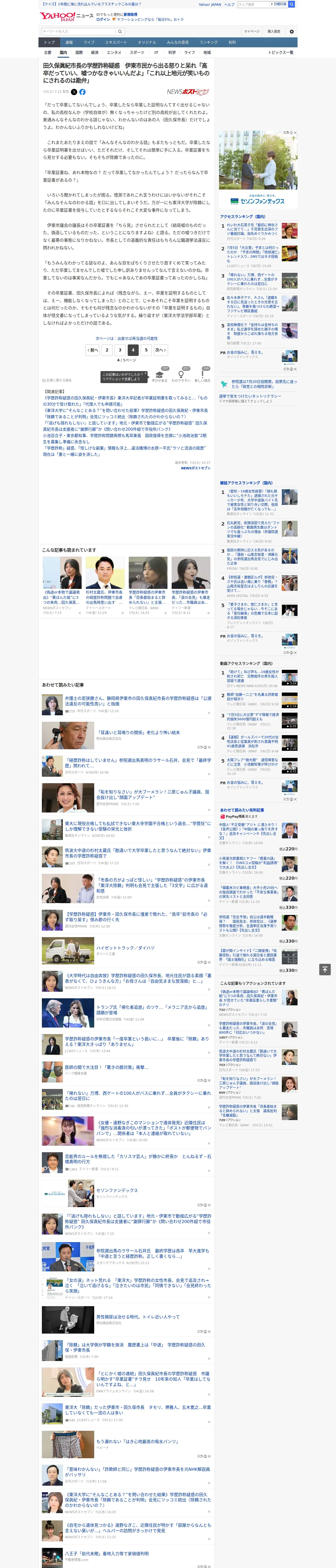The height and width of the screenshot is (1568, 336).
Task: Open the マイページ link
Action: click(x=252, y=31)
